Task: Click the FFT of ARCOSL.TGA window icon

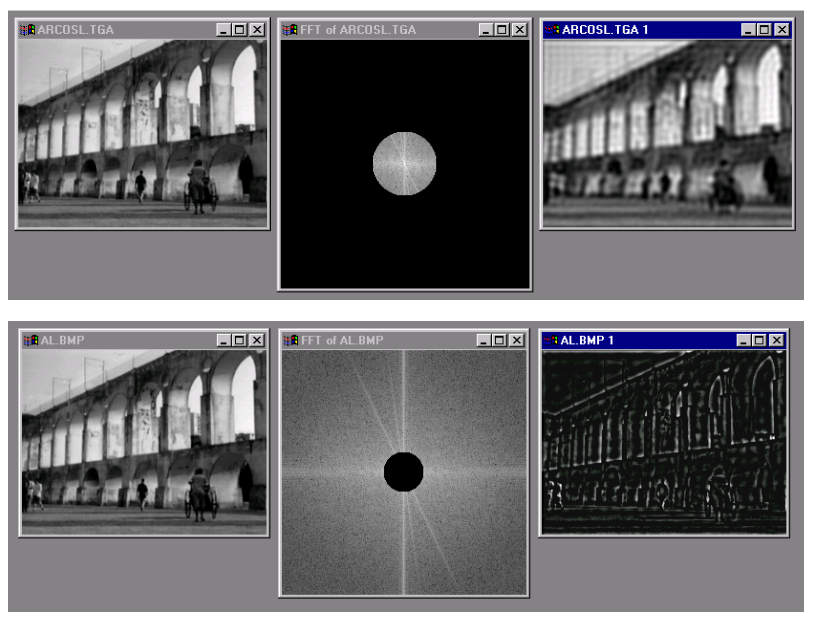Action: pos(290,30)
